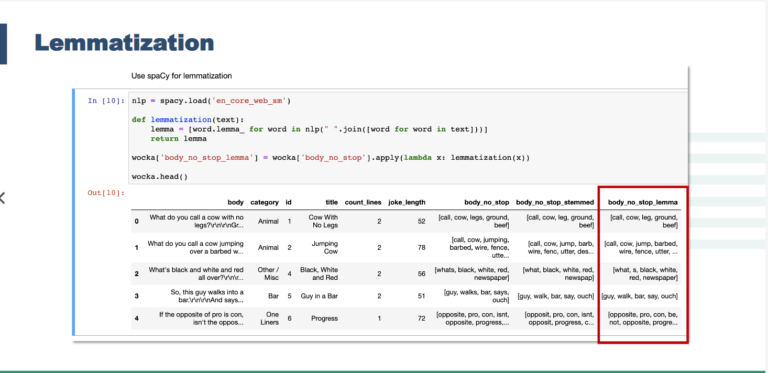Click the 'Bar' category cell

[274, 296]
